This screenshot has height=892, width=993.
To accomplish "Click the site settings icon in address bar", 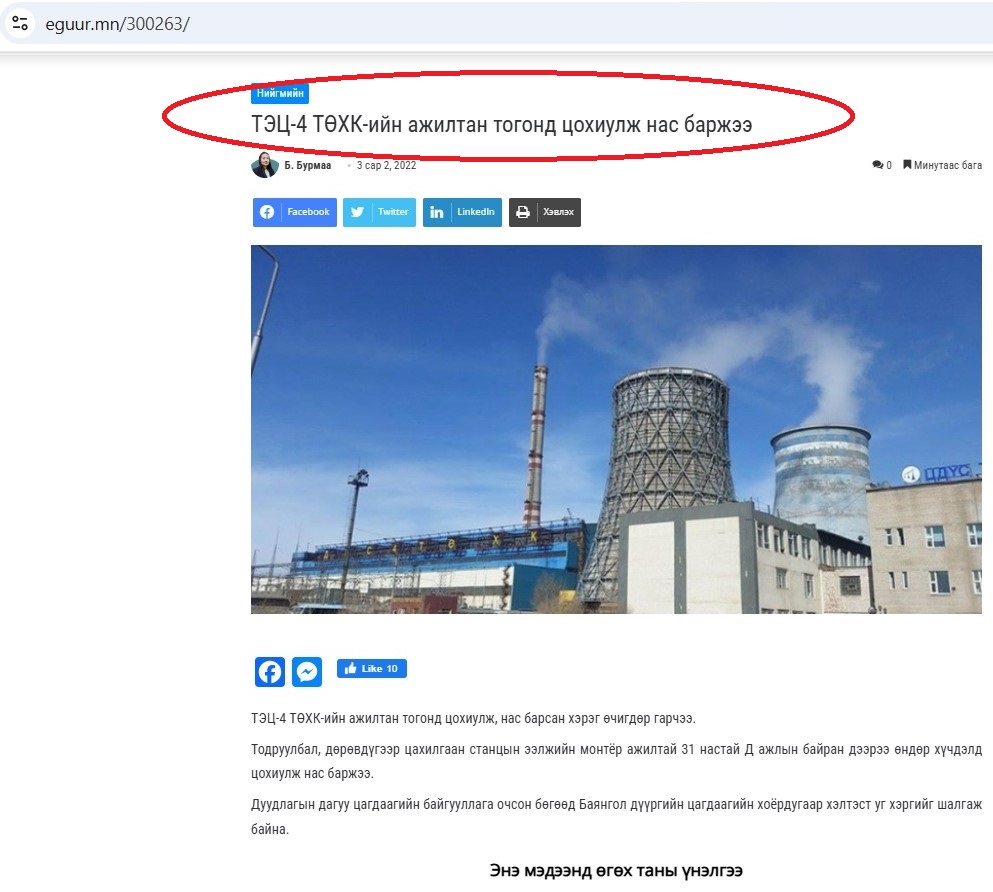I will tap(20, 24).
